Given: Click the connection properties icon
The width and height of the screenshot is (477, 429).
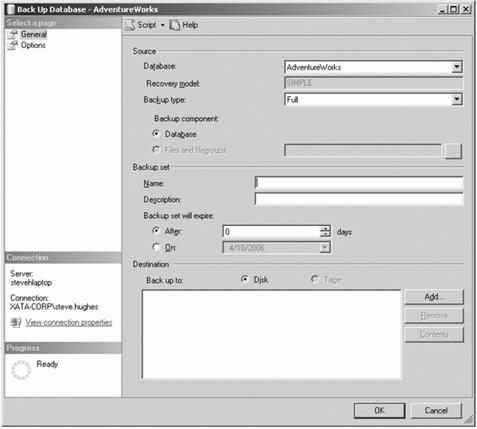Looking at the screenshot, I should tap(16, 323).
